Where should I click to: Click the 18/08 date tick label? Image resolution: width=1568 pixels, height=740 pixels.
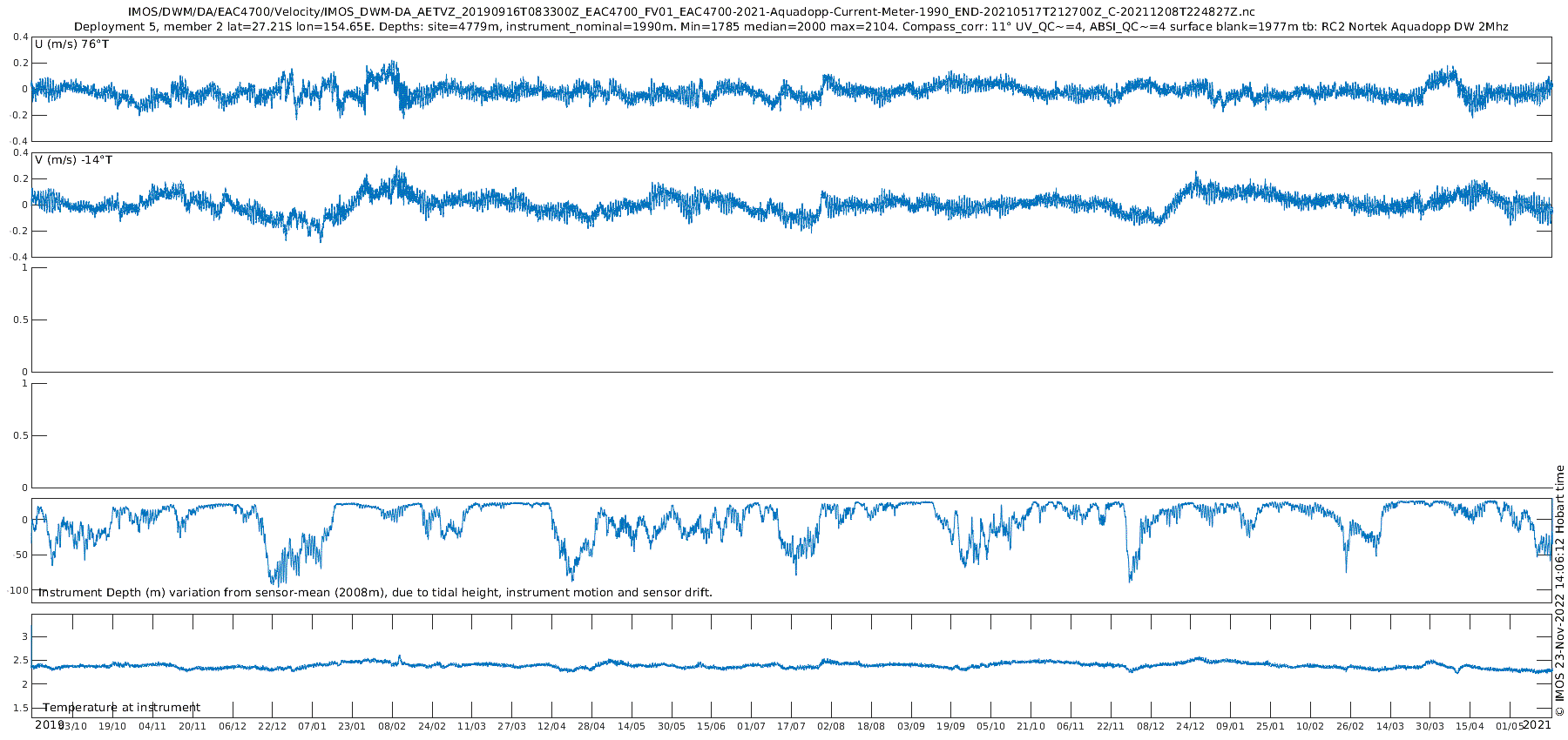point(871,726)
